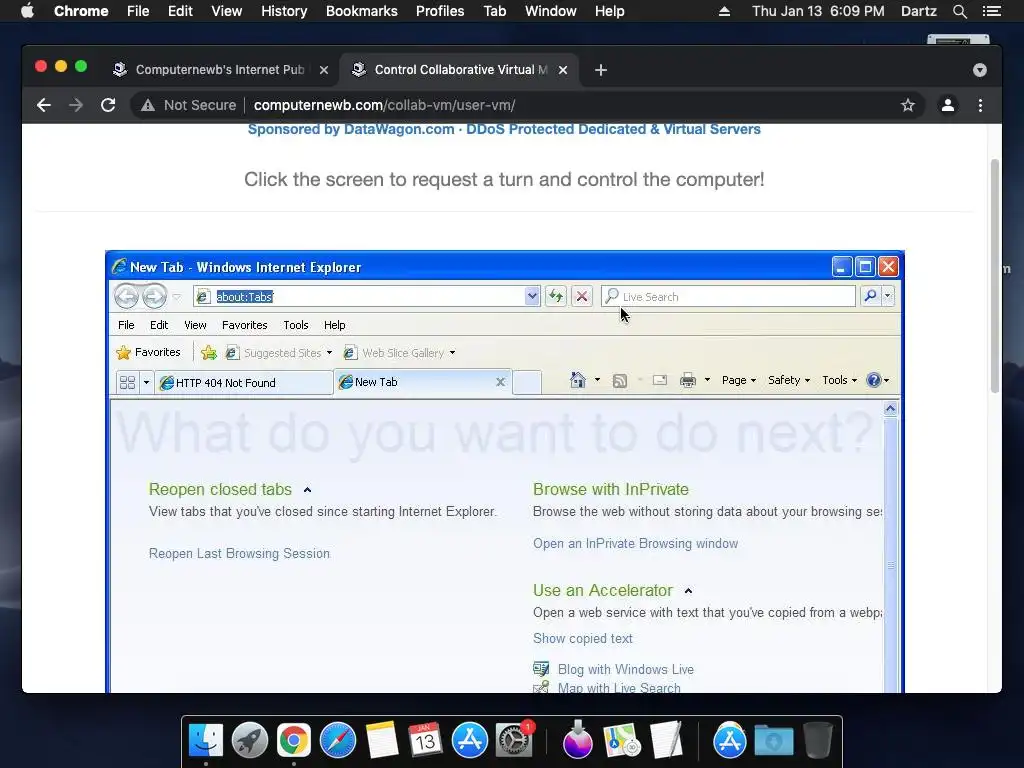
Task: Close the New Tab IE tab
Action: 501,382
